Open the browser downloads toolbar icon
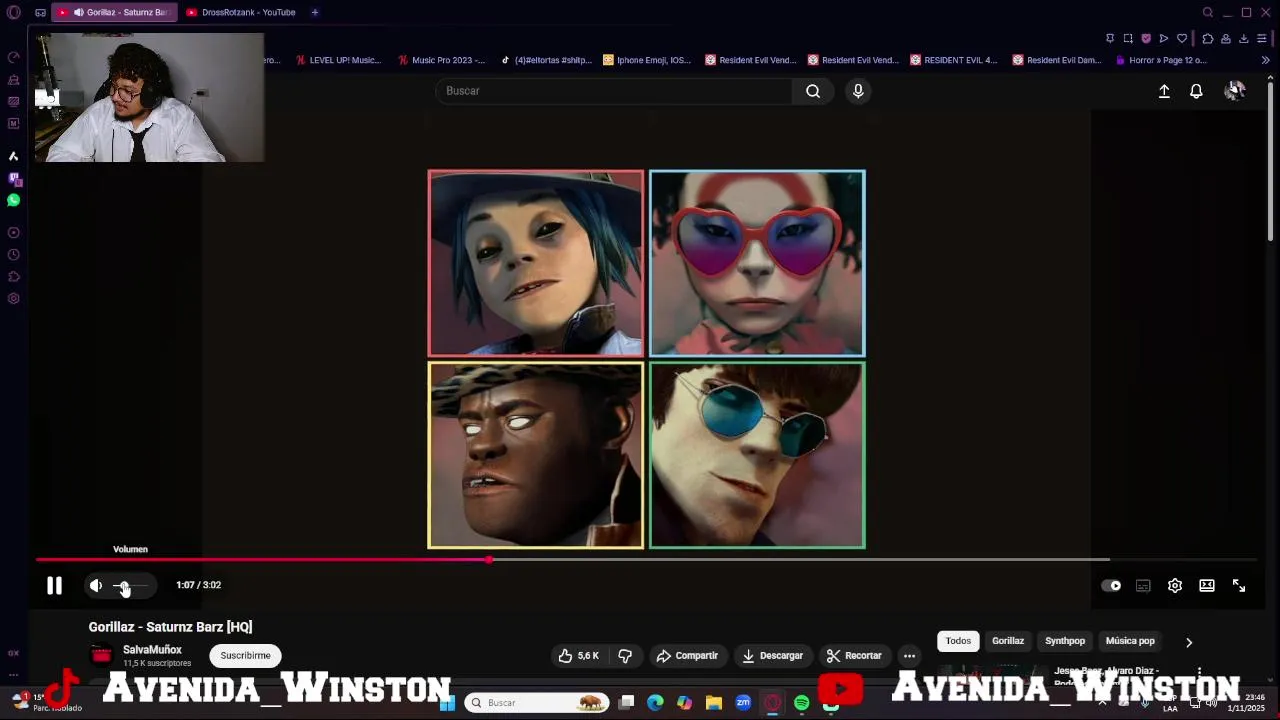 [1244, 38]
